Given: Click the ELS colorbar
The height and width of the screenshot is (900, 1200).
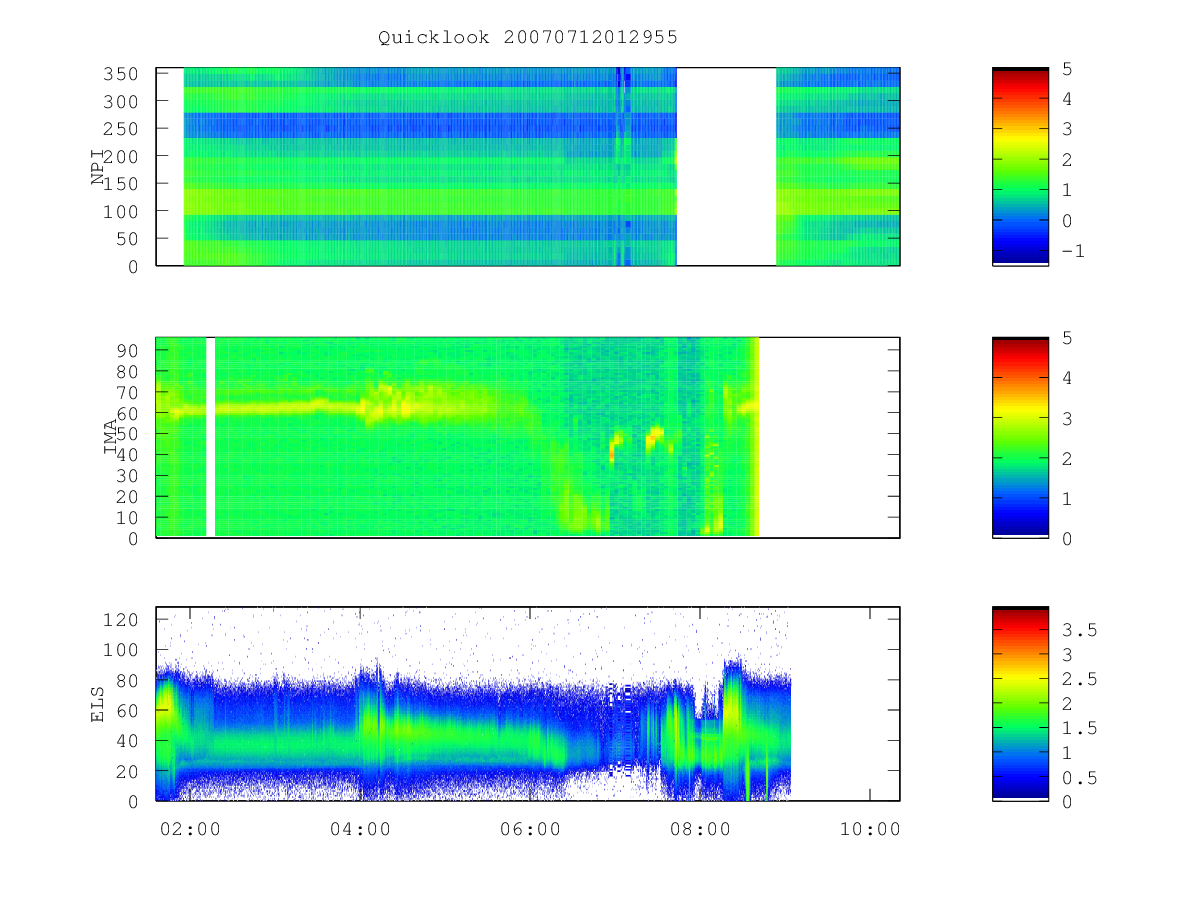Looking at the screenshot, I should (x=1020, y=704).
